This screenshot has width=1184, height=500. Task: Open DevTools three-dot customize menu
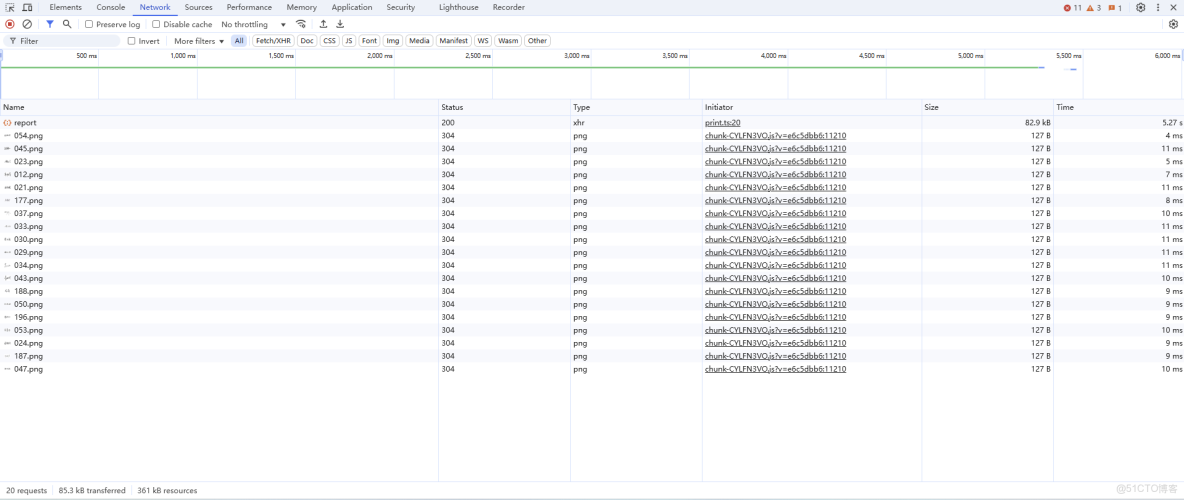click(x=1158, y=7)
